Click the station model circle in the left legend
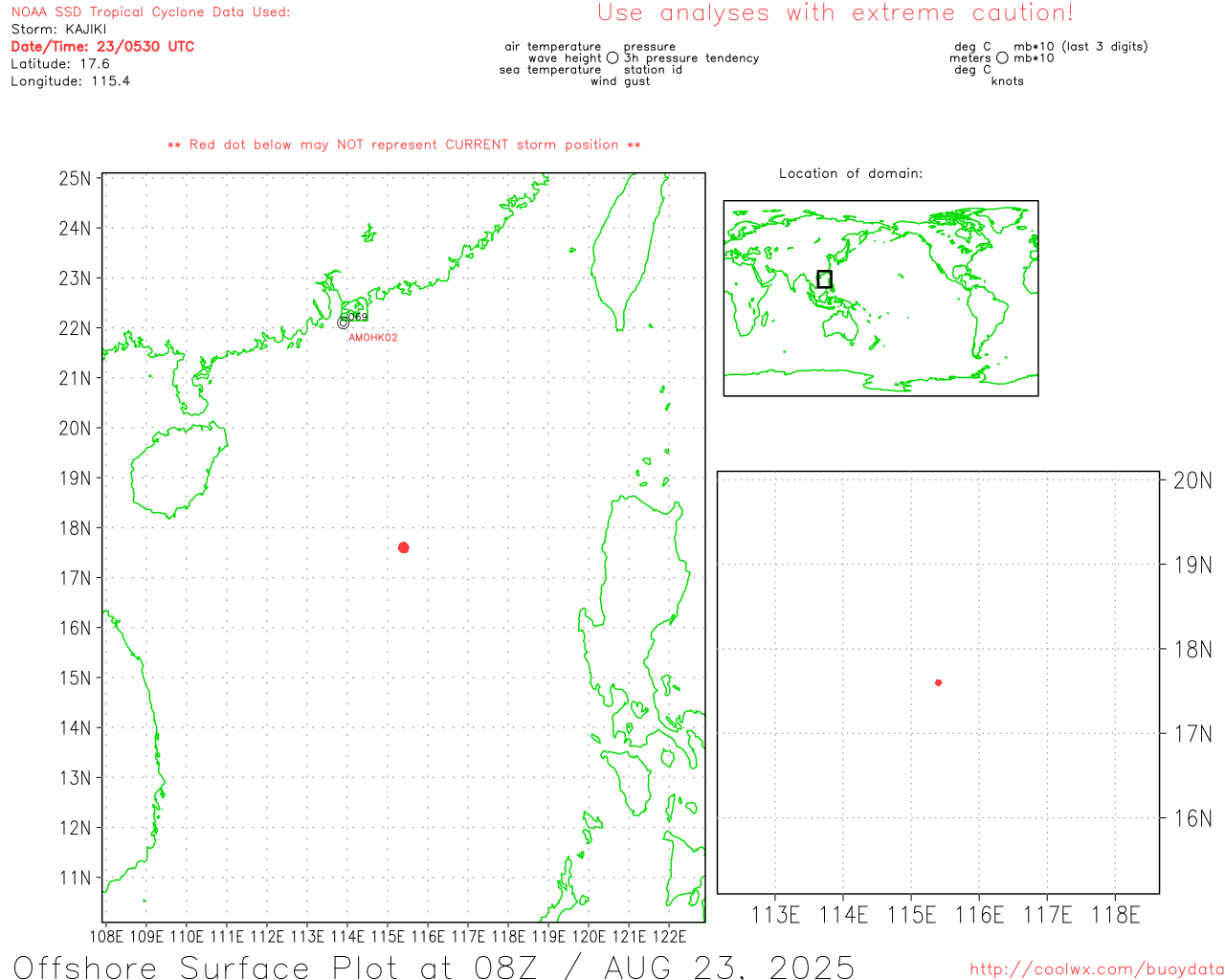 click(x=612, y=58)
